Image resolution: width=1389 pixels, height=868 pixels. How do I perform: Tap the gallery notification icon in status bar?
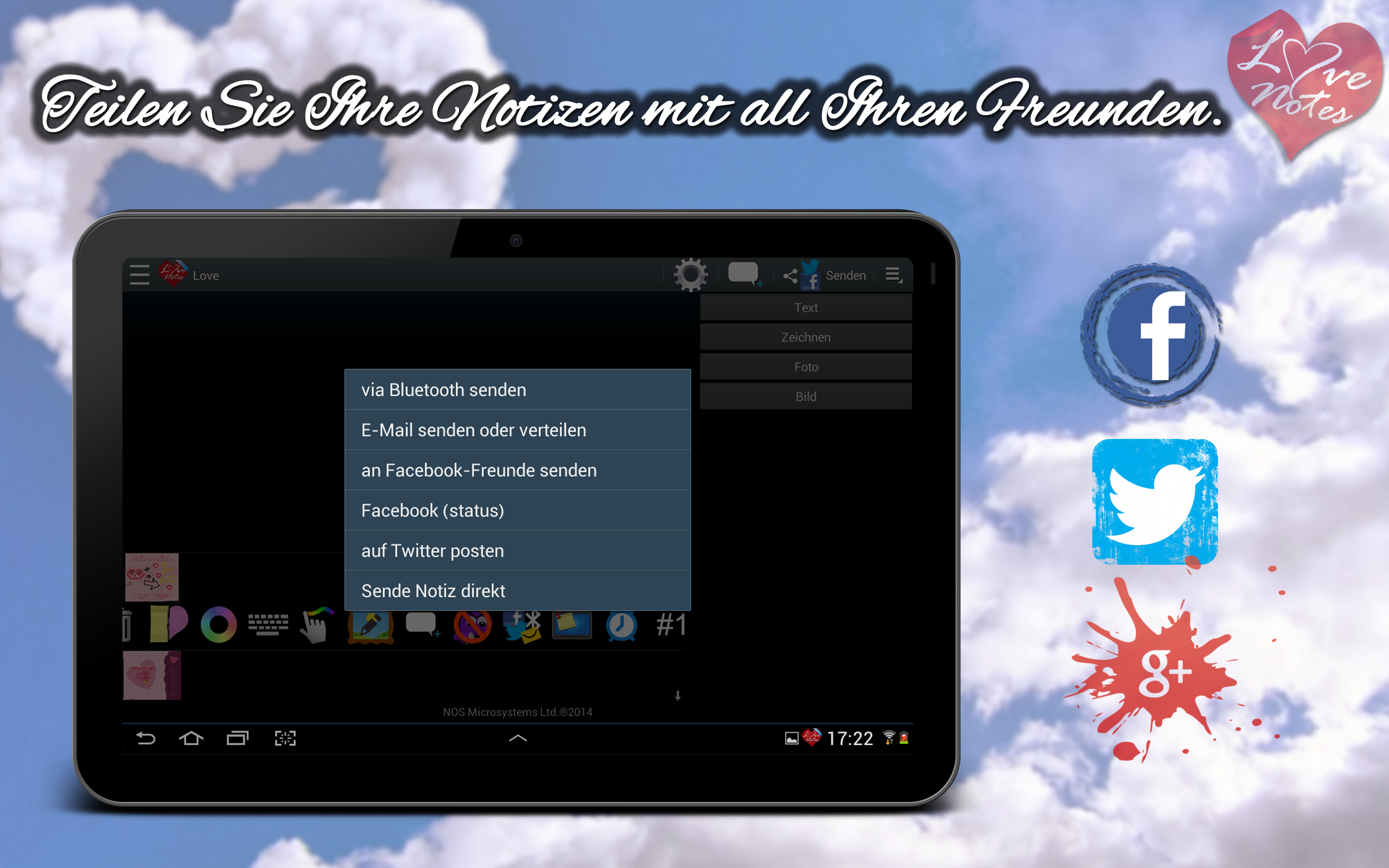point(792,739)
